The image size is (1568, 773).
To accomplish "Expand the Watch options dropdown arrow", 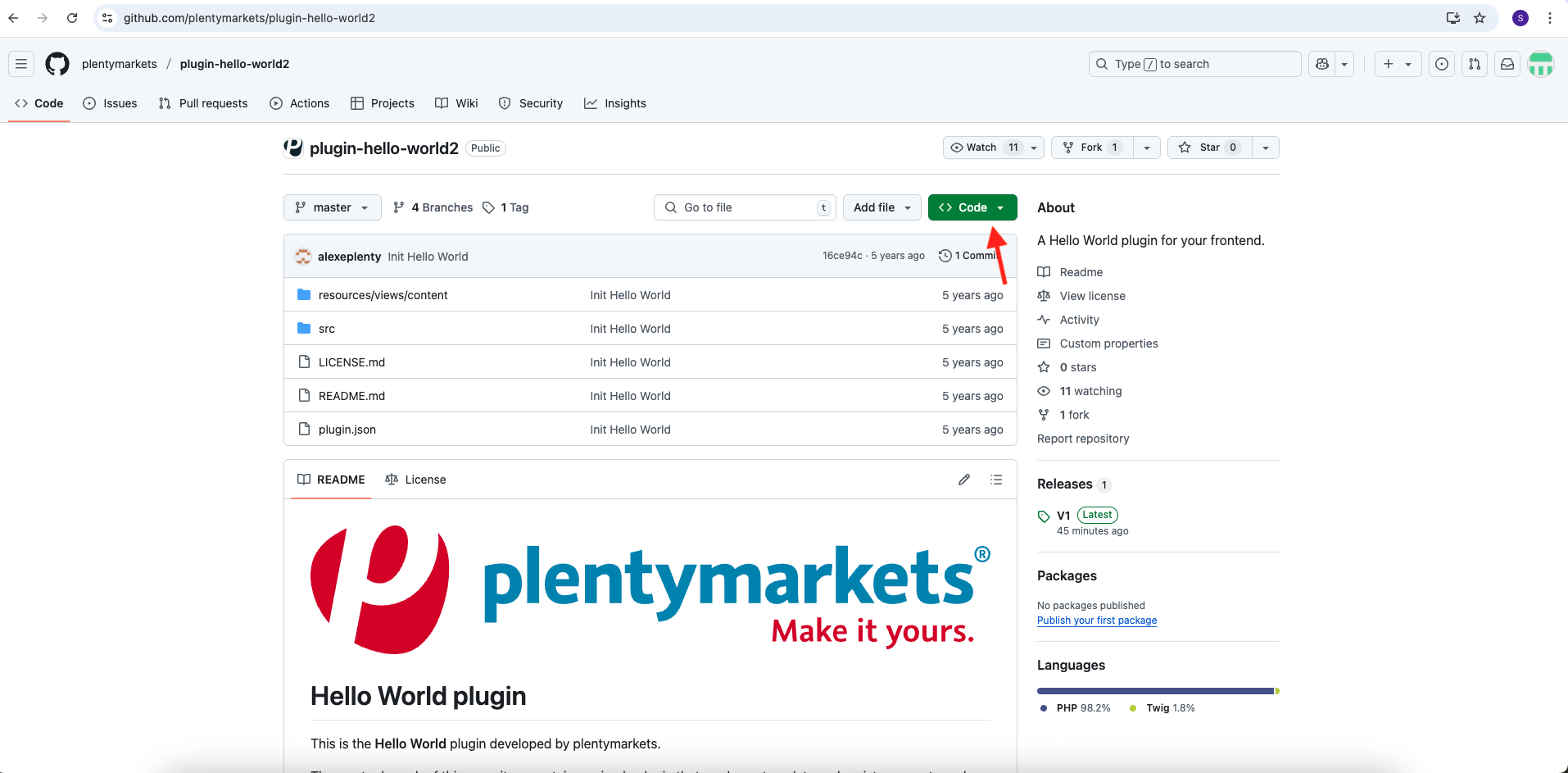I will point(1034,148).
